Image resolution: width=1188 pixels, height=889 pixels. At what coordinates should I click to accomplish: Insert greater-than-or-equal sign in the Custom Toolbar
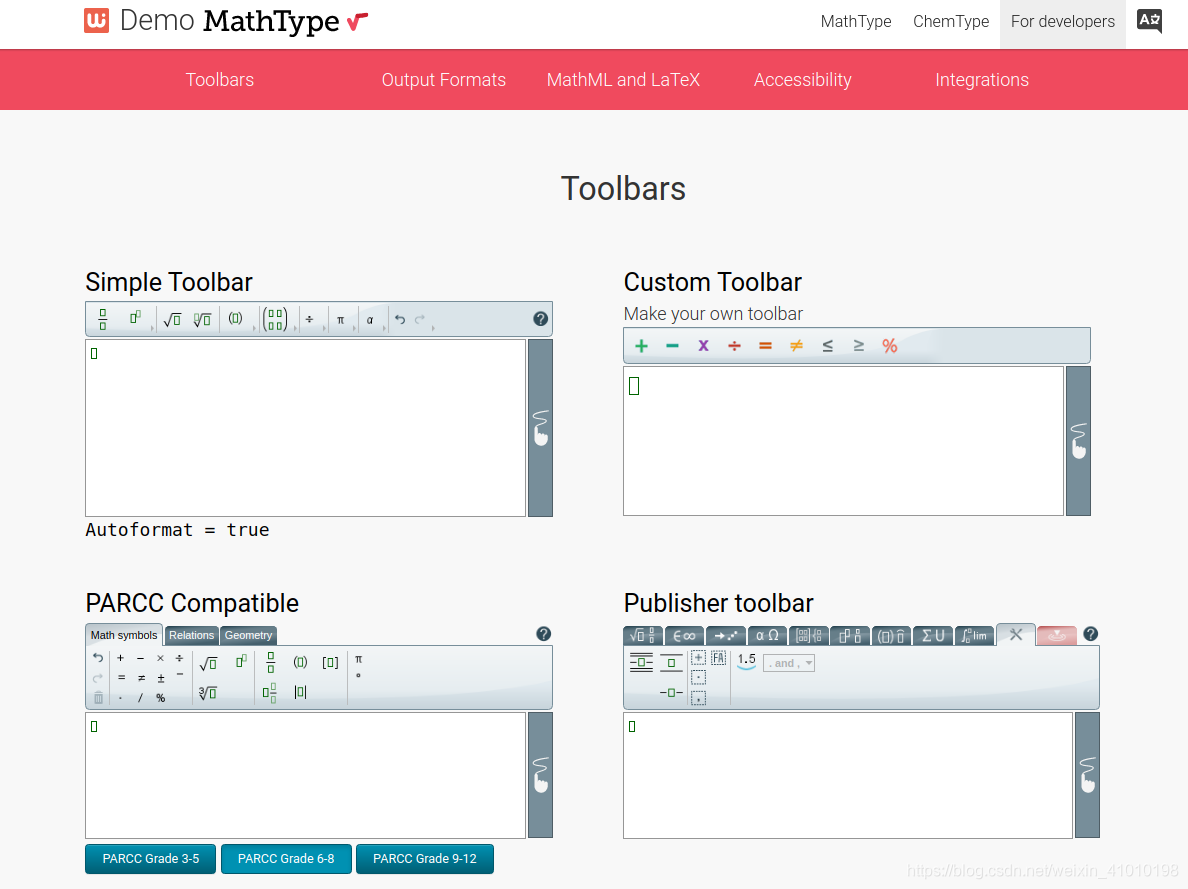pyautogui.click(x=858, y=346)
